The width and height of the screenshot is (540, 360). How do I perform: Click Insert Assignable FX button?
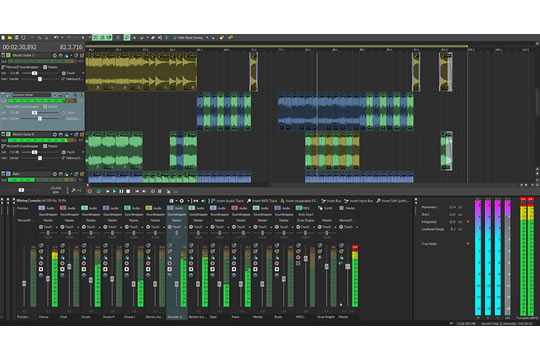(x=299, y=201)
